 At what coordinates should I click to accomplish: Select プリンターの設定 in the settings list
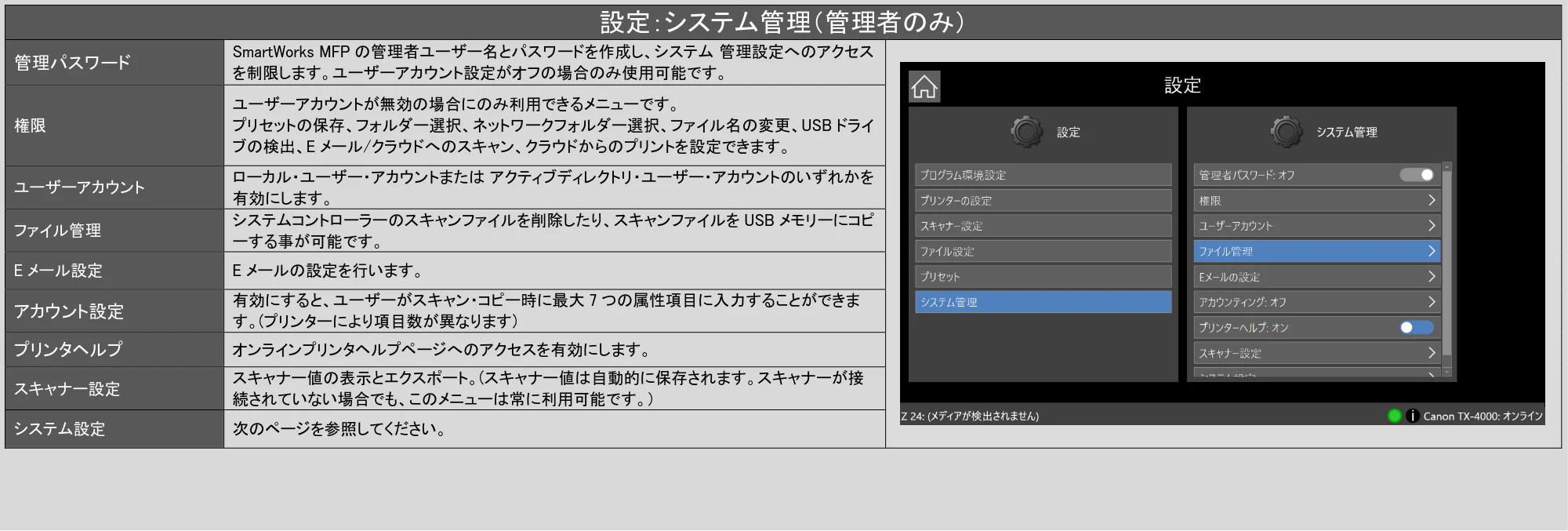click(1044, 200)
